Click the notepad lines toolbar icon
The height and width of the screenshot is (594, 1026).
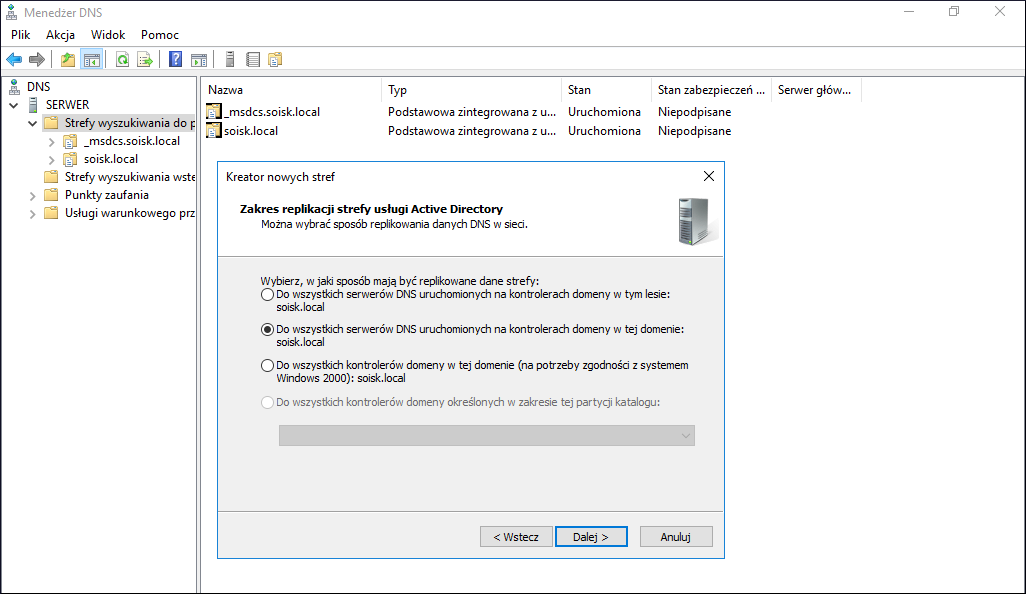253,60
